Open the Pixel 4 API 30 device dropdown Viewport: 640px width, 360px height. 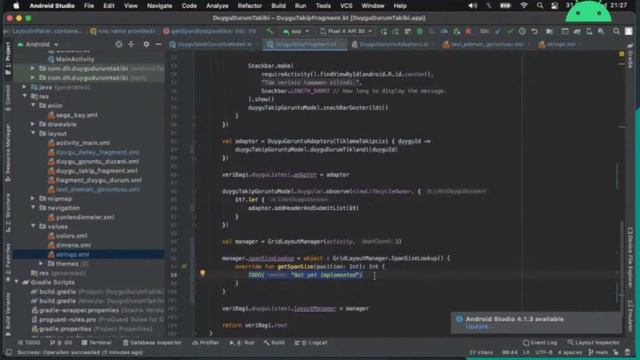click(x=347, y=31)
